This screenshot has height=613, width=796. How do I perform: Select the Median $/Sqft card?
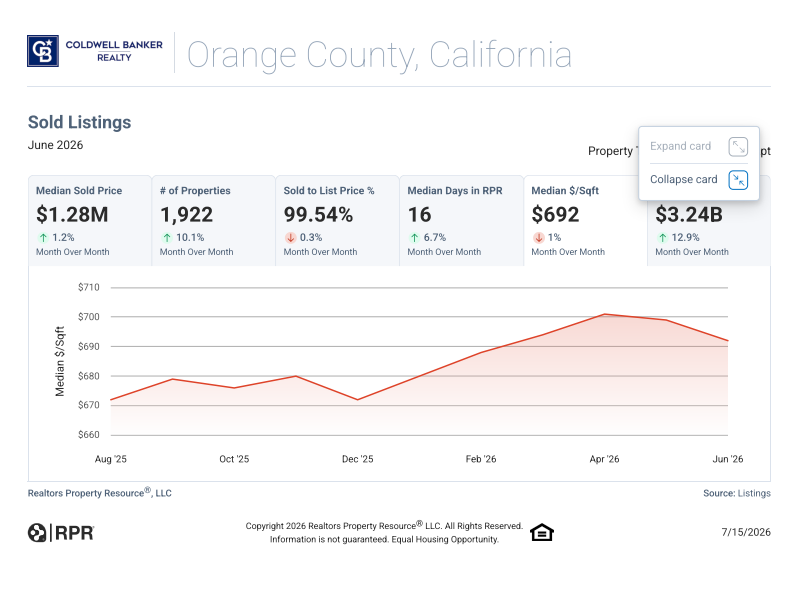click(x=585, y=221)
